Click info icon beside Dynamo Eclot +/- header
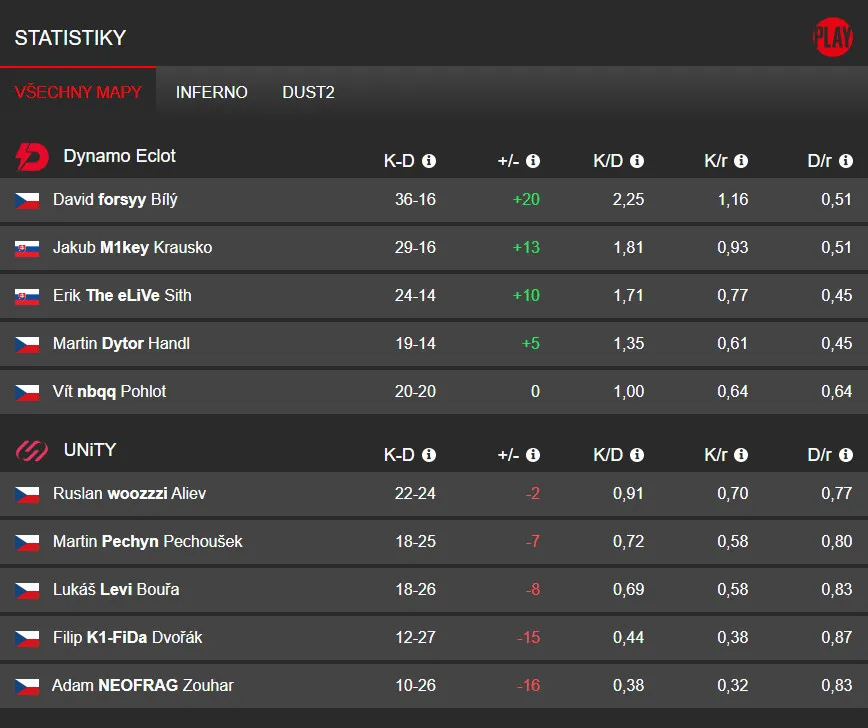Viewport: 868px width, 728px height. pos(533,161)
